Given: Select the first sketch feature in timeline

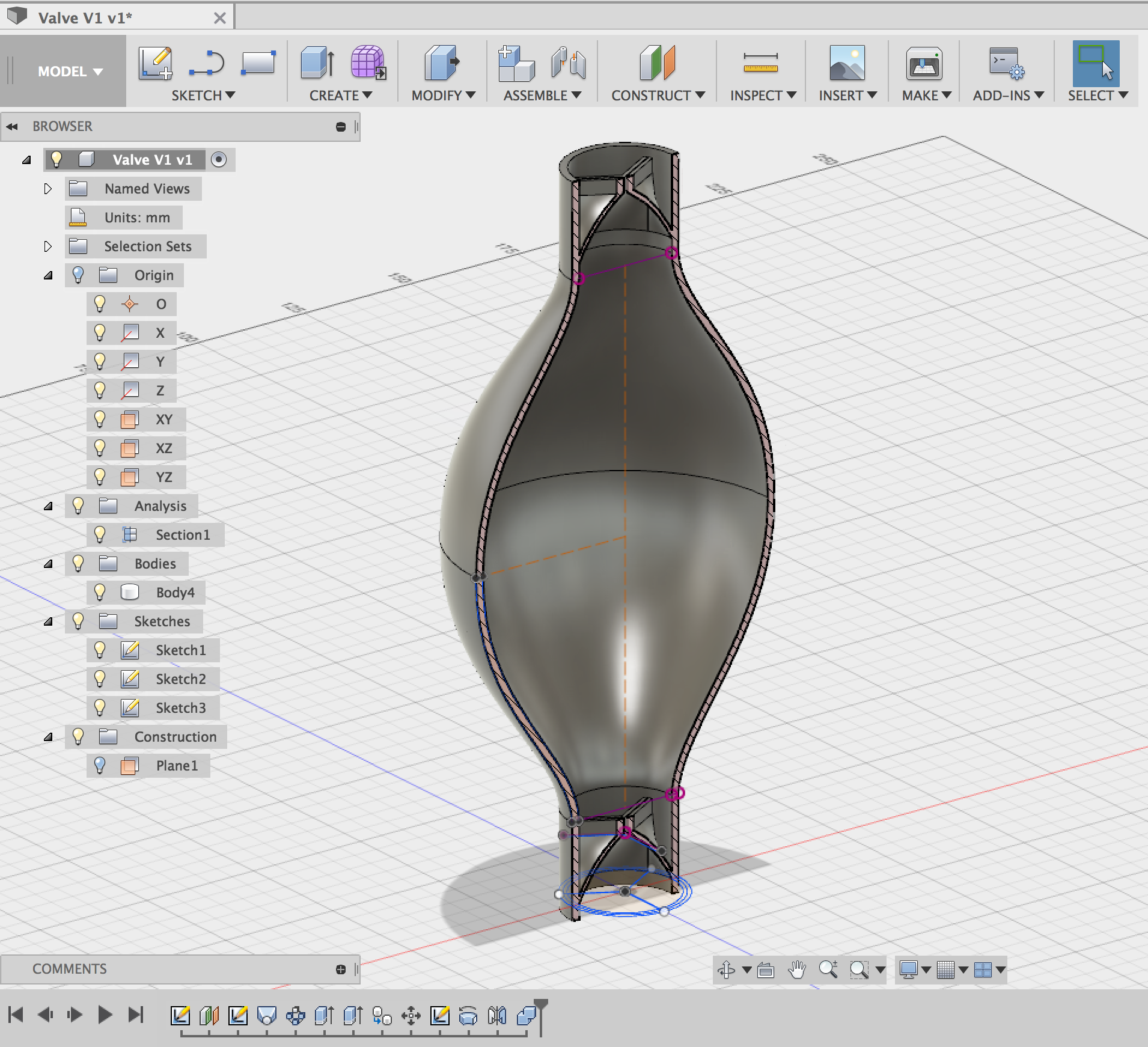Looking at the screenshot, I should point(180,1016).
